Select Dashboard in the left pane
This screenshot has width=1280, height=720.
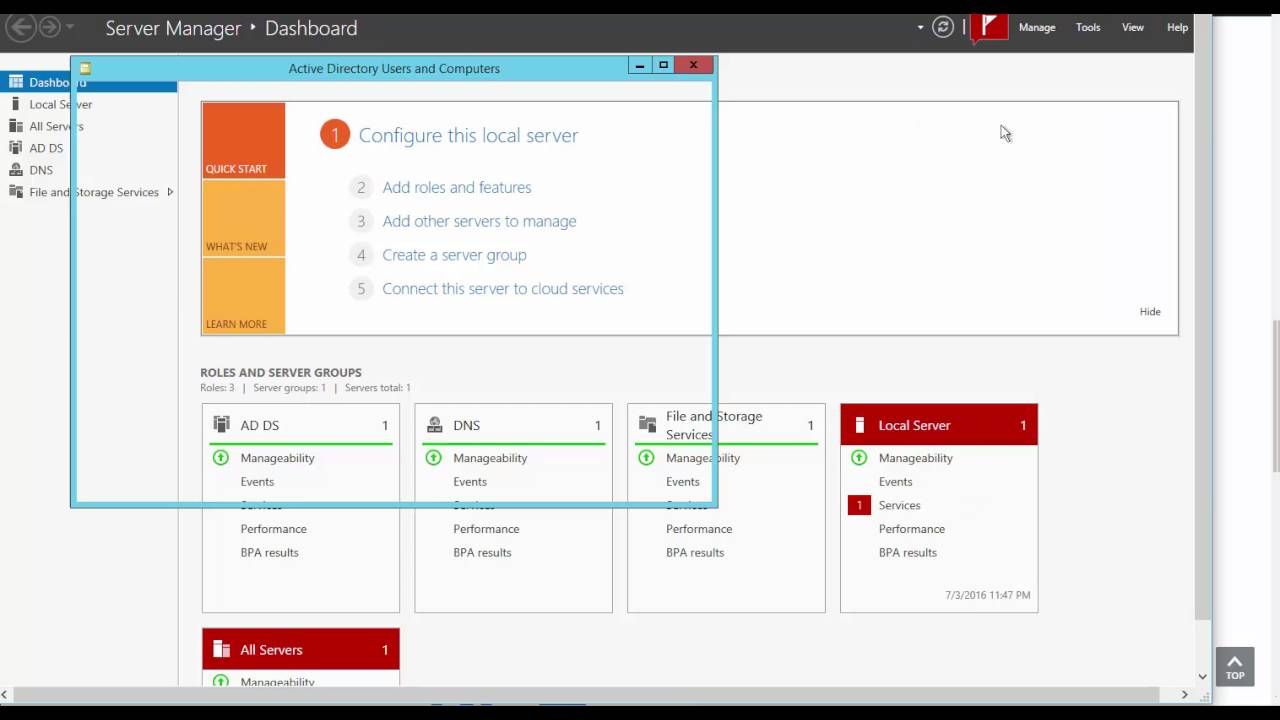coord(89,82)
